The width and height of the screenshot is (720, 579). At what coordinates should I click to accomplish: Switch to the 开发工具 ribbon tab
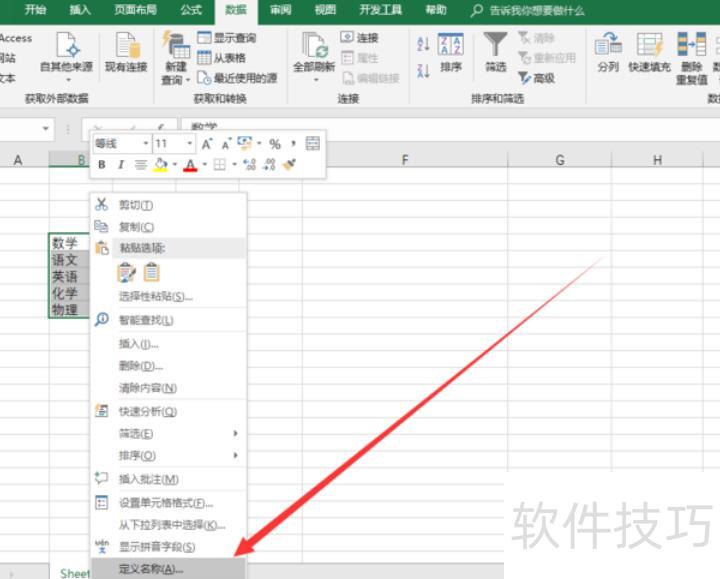381,10
